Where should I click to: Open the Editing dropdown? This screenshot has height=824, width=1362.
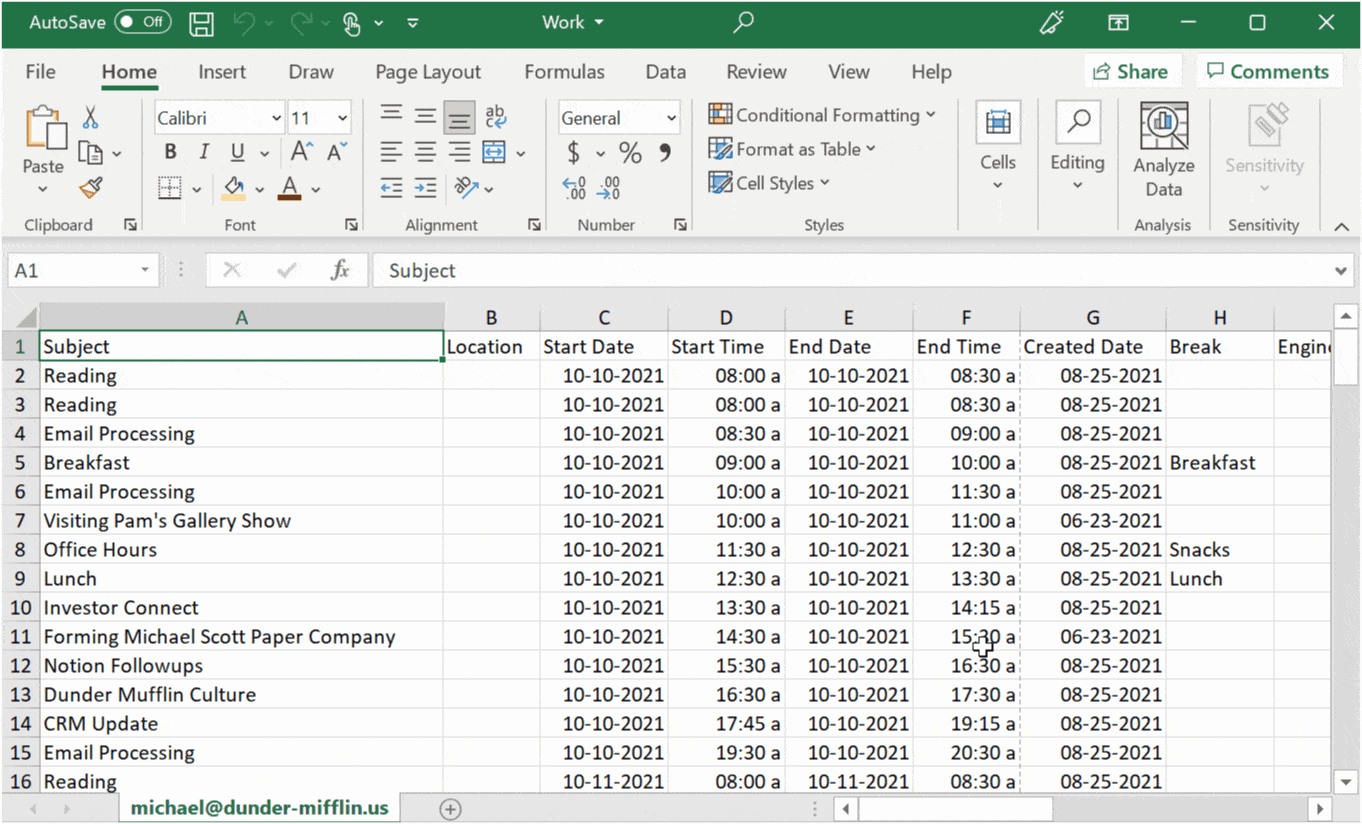1077,147
